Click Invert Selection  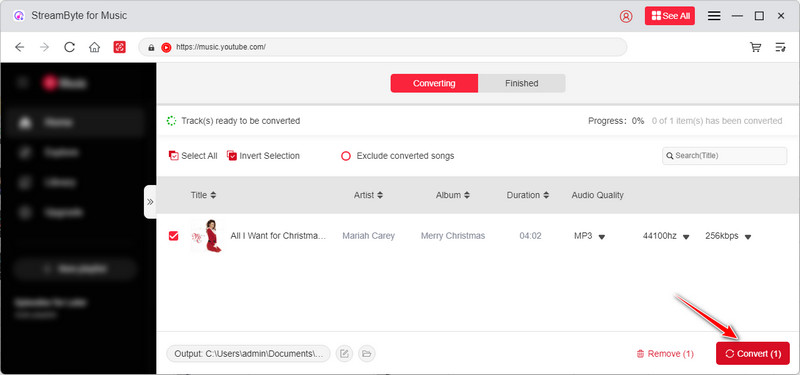(x=263, y=156)
